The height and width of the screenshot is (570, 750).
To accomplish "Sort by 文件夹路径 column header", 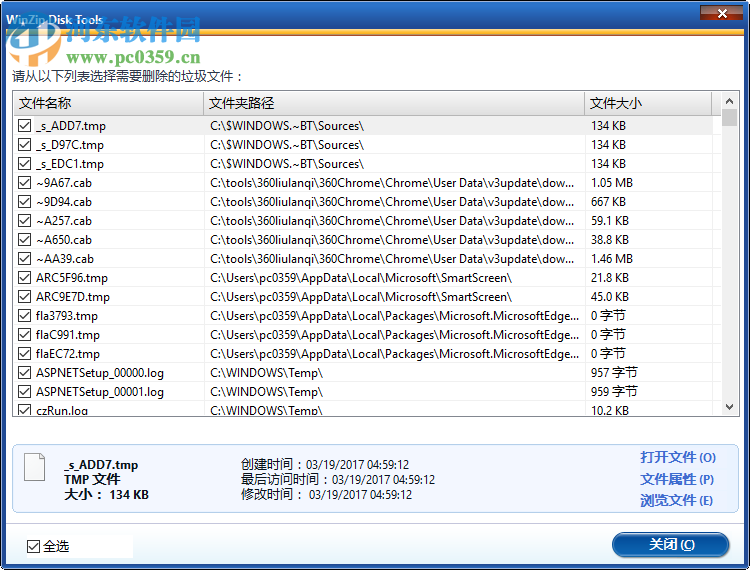I will 394,103.
